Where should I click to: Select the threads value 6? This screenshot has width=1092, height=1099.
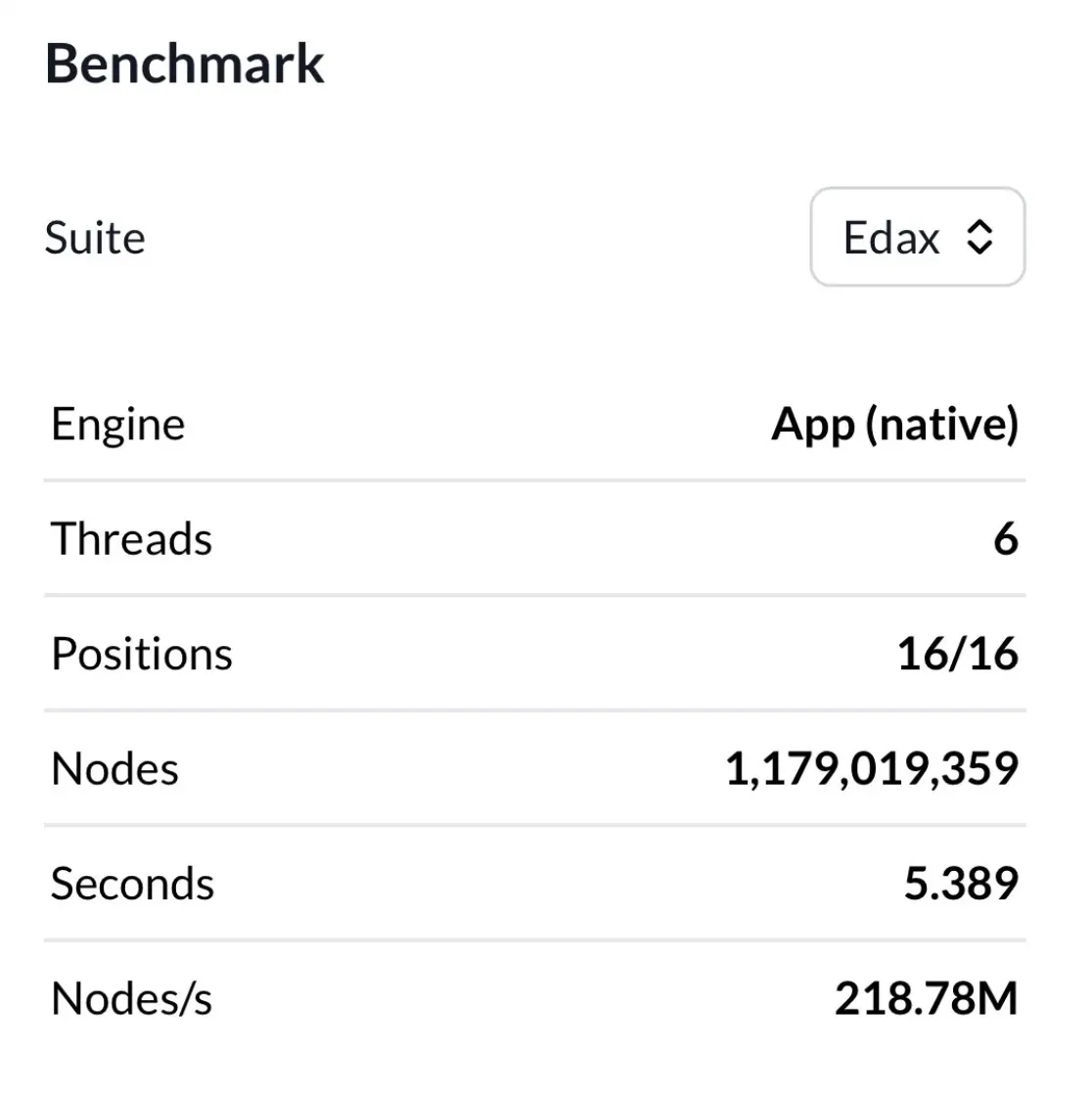coord(1006,539)
